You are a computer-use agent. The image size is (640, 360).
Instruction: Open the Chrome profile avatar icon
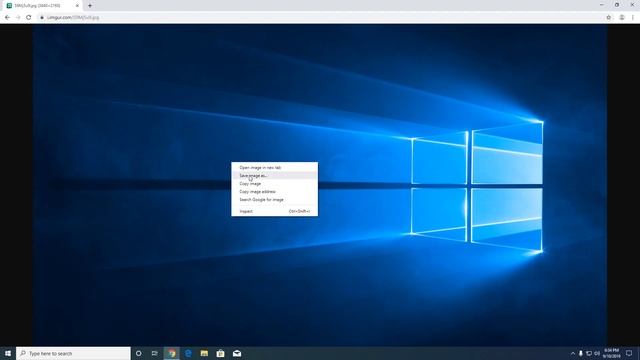pos(622,18)
